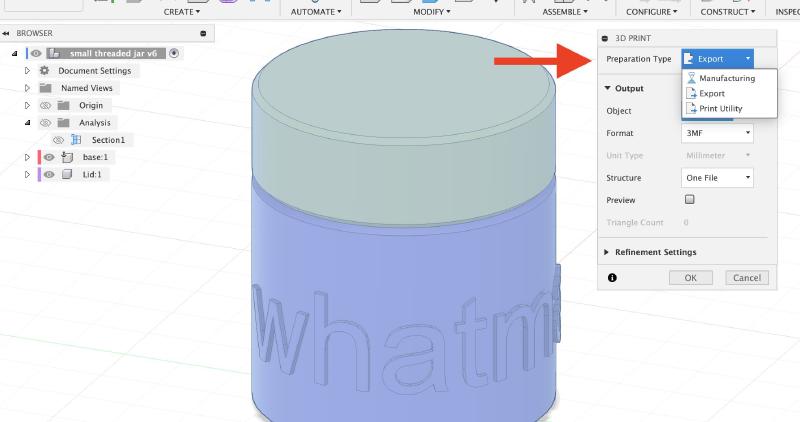The image size is (800, 422).
Task: Open the CONSTRUCT toolbar menu
Action: click(x=728, y=12)
